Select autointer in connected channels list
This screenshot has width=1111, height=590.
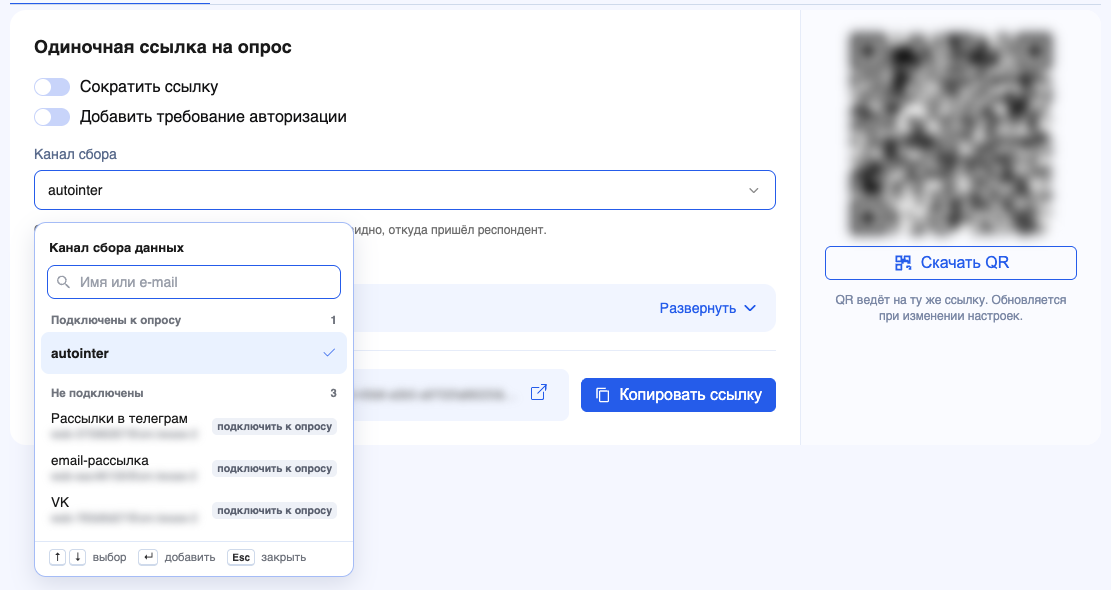(x=193, y=353)
